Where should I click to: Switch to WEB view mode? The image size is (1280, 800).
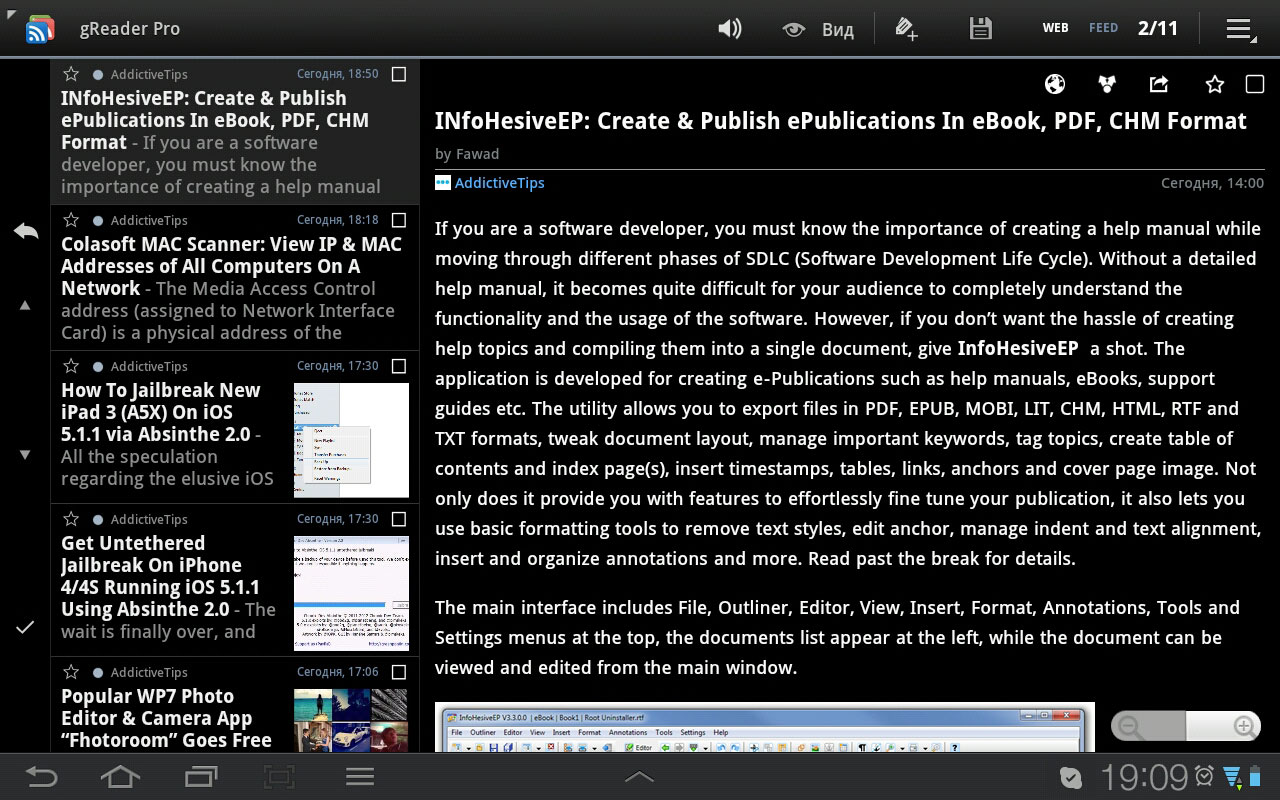tap(1056, 28)
